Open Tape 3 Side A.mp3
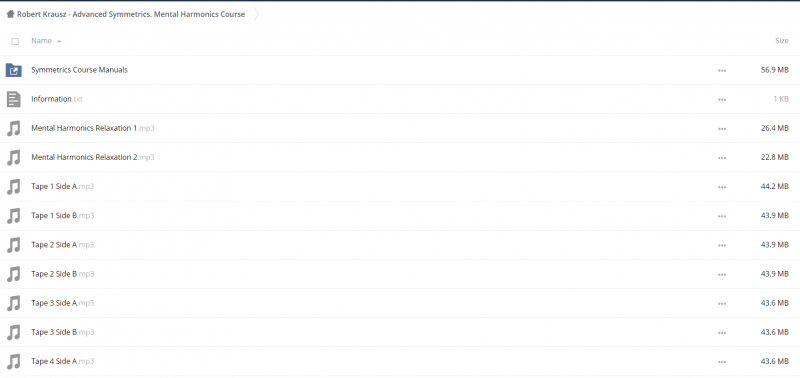800x378 pixels. click(62, 303)
